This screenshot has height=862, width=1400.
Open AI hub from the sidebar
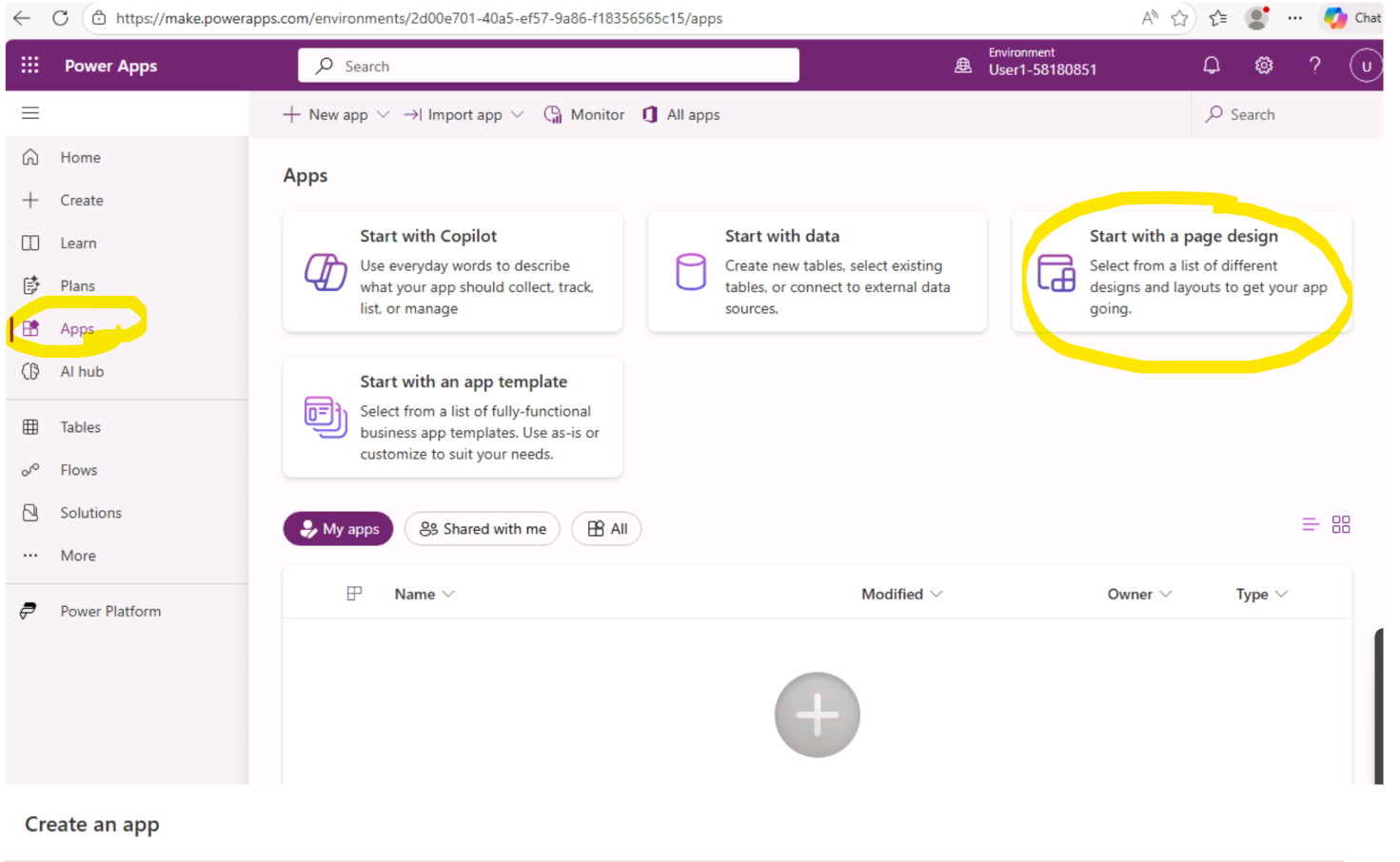[82, 371]
